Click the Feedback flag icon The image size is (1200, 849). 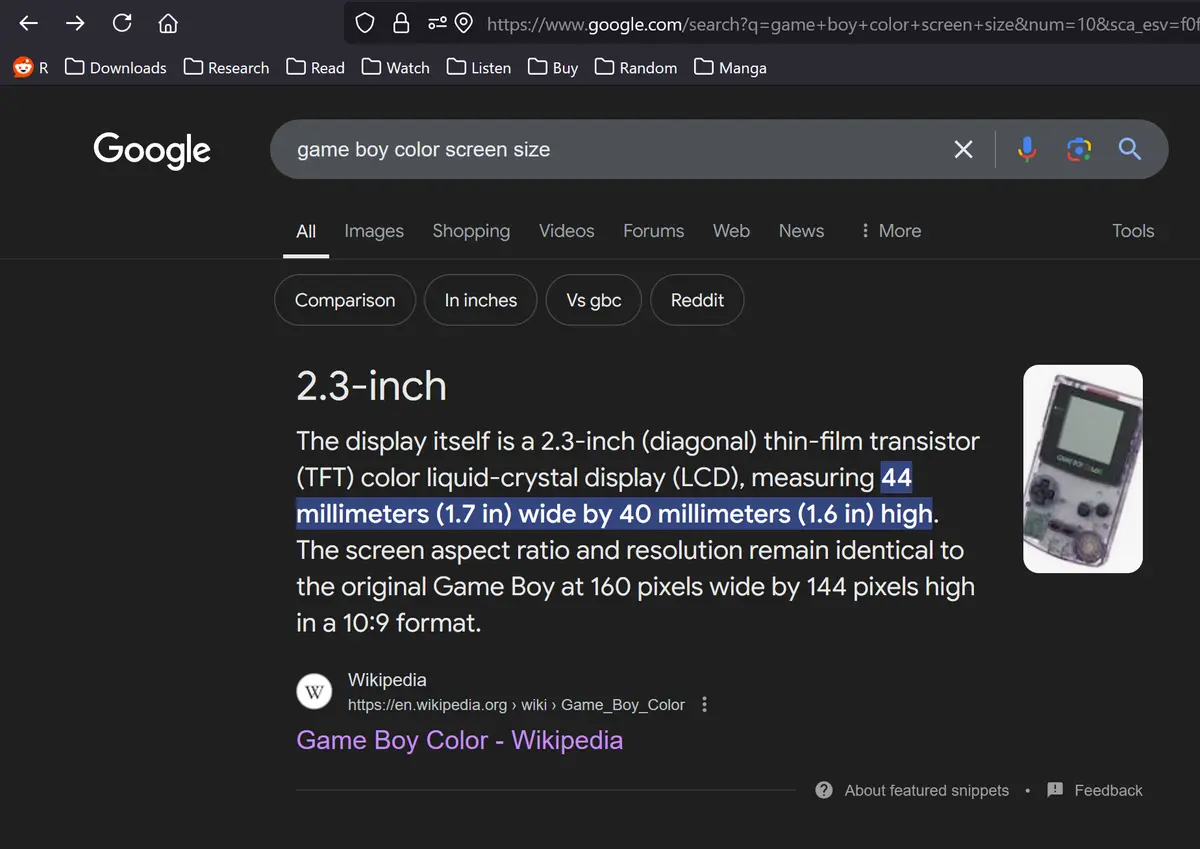point(1055,790)
